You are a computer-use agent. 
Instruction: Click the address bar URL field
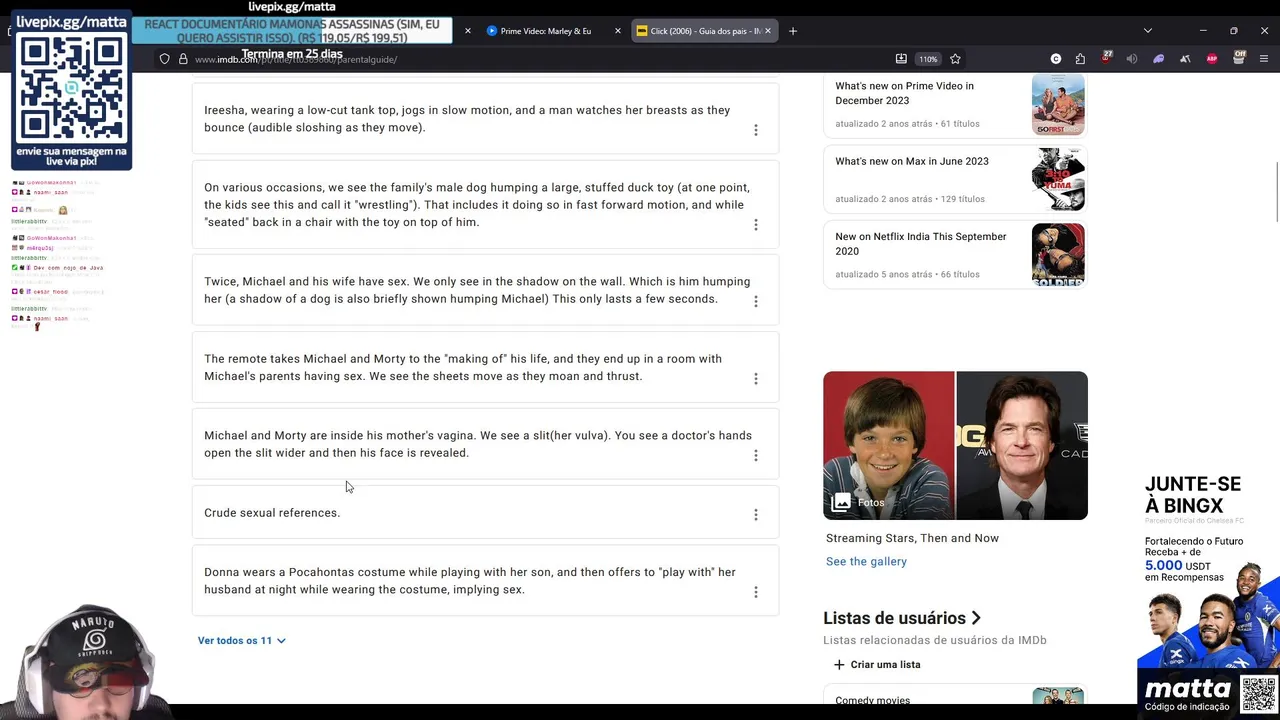pos(540,59)
